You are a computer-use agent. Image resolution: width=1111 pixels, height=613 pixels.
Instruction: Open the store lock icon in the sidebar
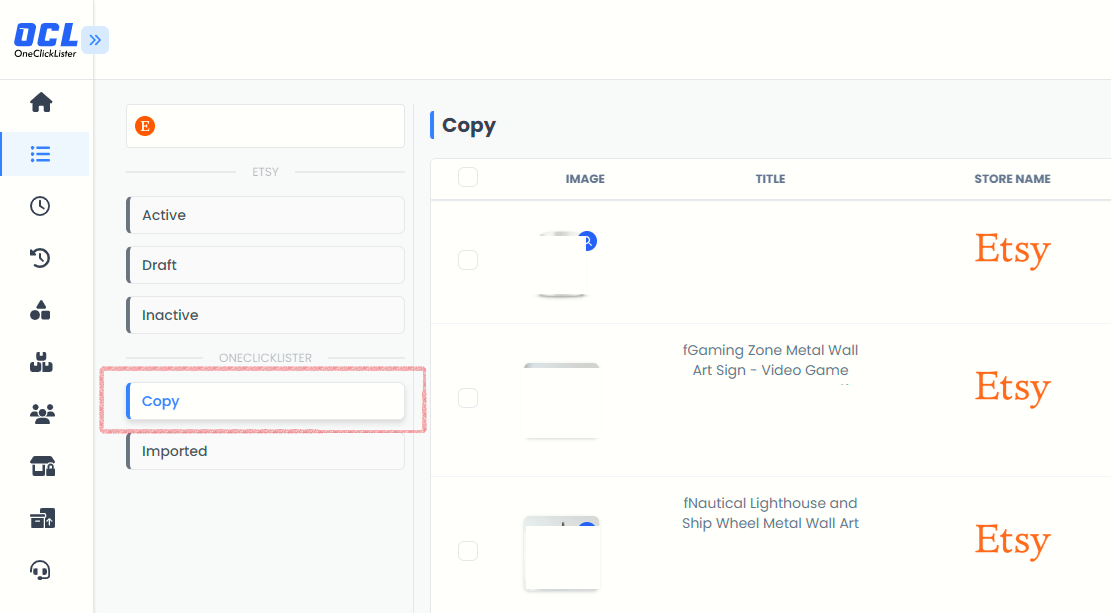[42, 466]
